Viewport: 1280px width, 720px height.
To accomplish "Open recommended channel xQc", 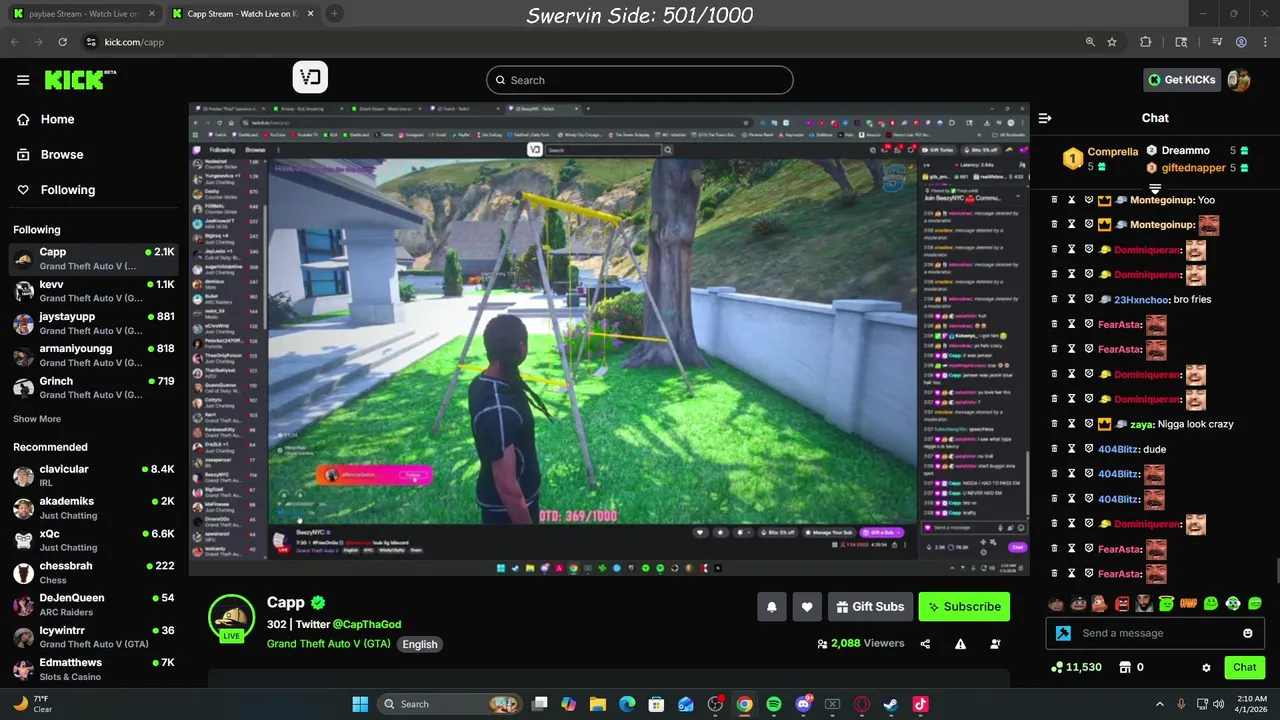I will pos(94,540).
